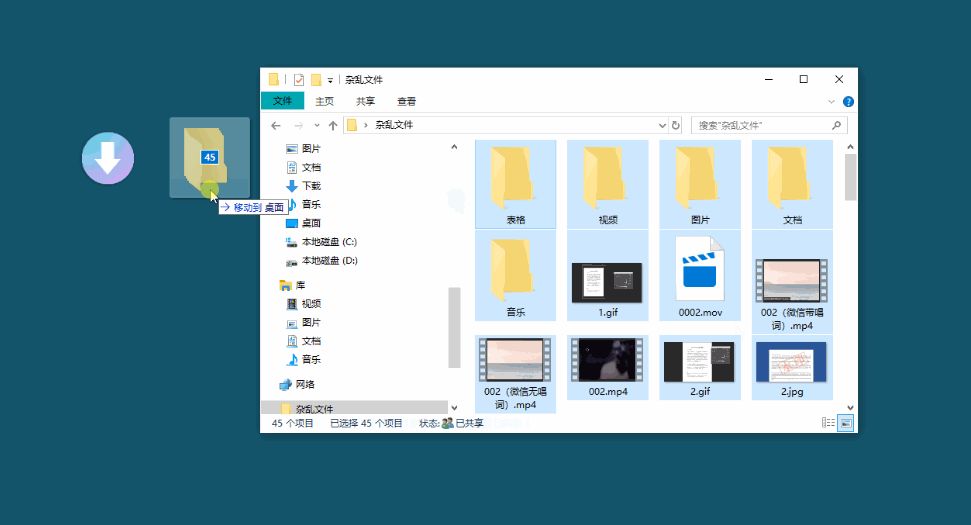Click the round download arrow desktop icon
The width and height of the screenshot is (971, 525).
(108, 158)
